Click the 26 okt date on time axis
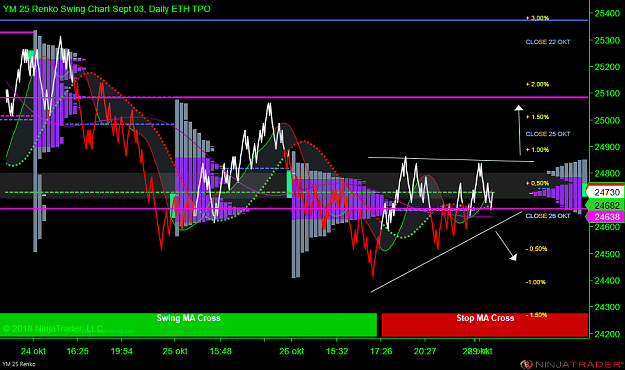The height and width of the screenshot is (370, 625). pyautogui.click(x=291, y=351)
